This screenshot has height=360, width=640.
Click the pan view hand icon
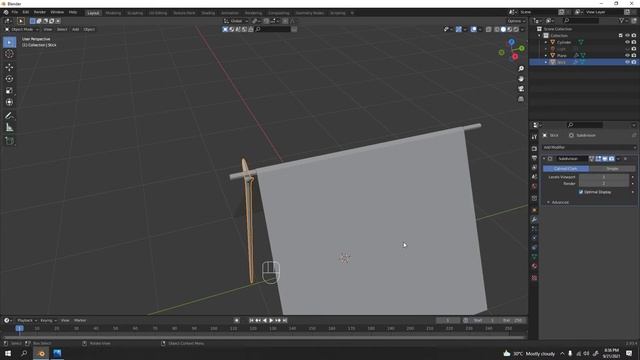521,79
